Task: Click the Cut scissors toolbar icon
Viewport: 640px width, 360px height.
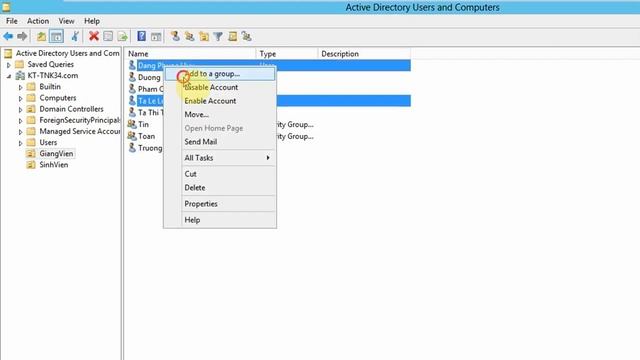Action: (75, 36)
